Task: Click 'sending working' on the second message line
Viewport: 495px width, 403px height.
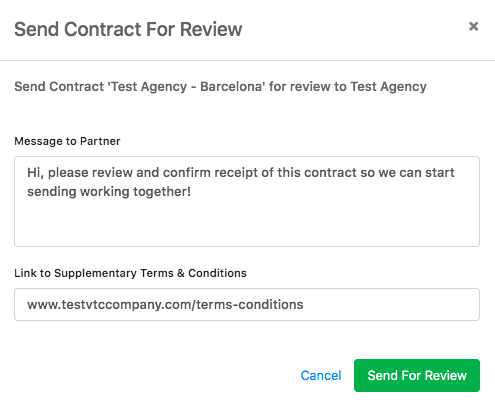Action: tap(78, 192)
